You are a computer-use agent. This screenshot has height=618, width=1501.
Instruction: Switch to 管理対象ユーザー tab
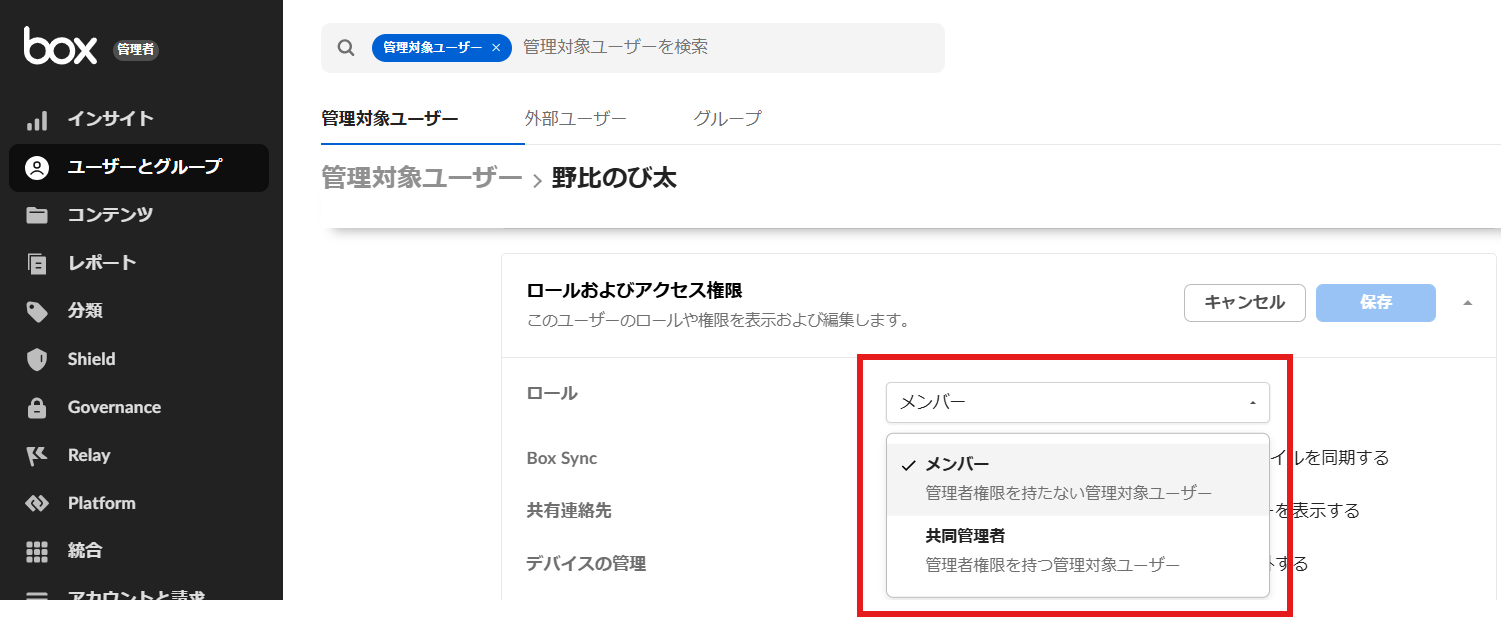click(390, 119)
